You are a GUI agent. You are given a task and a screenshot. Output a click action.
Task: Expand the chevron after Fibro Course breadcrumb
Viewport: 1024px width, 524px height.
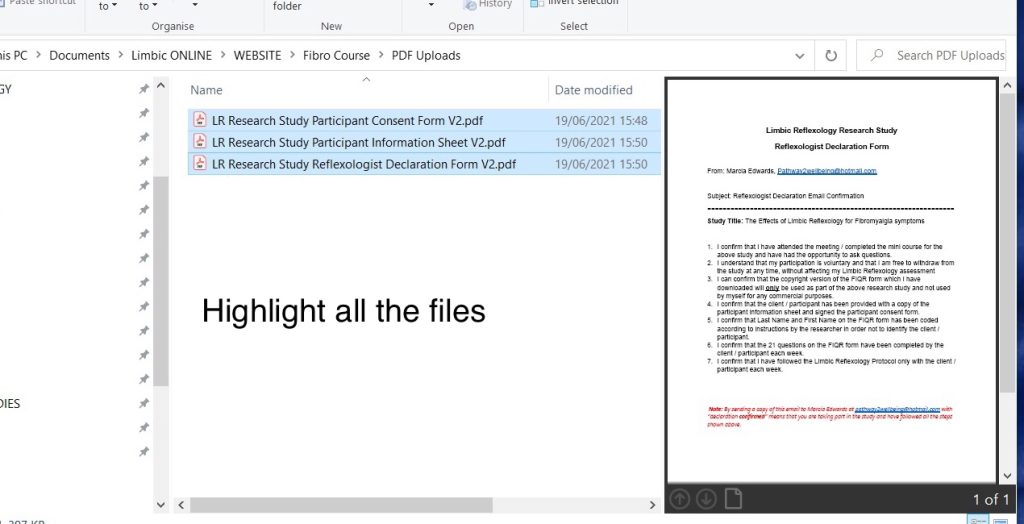pyautogui.click(x=380, y=56)
